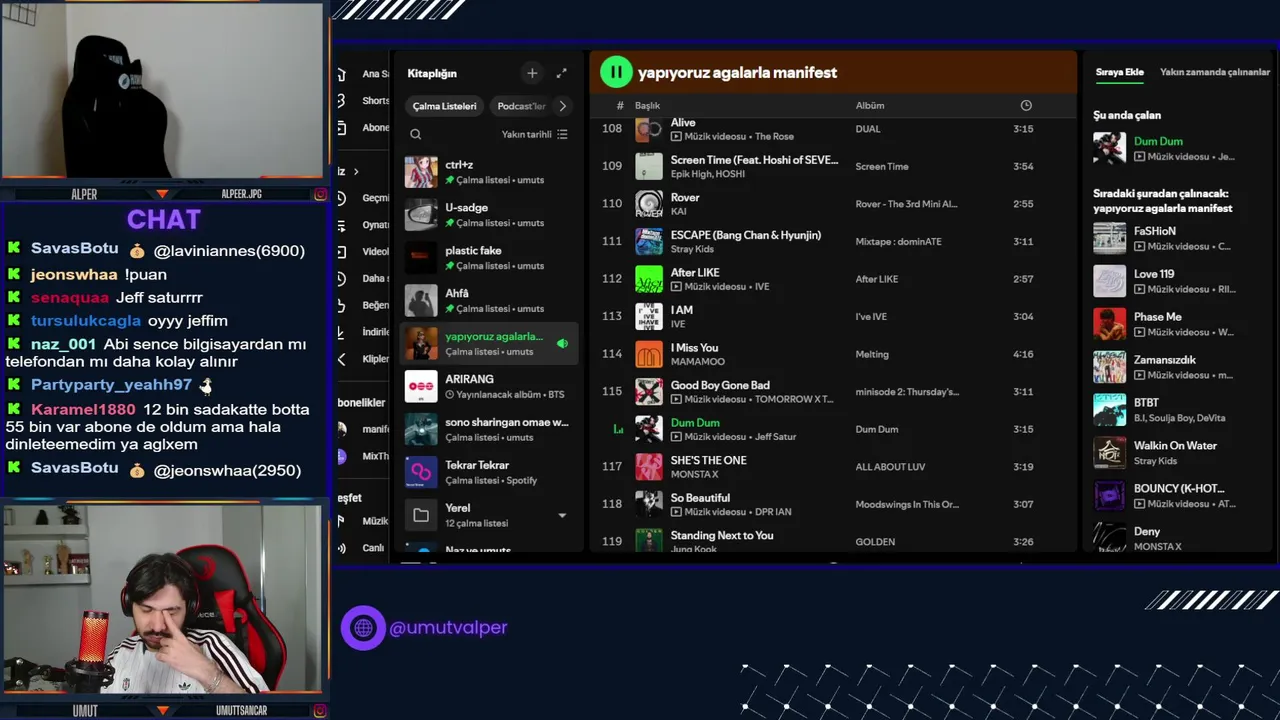The width and height of the screenshot is (1280, 720).
Task: Click Instagram icon beside UMUTTSANCAR
Action: click(x=320, y=710)
